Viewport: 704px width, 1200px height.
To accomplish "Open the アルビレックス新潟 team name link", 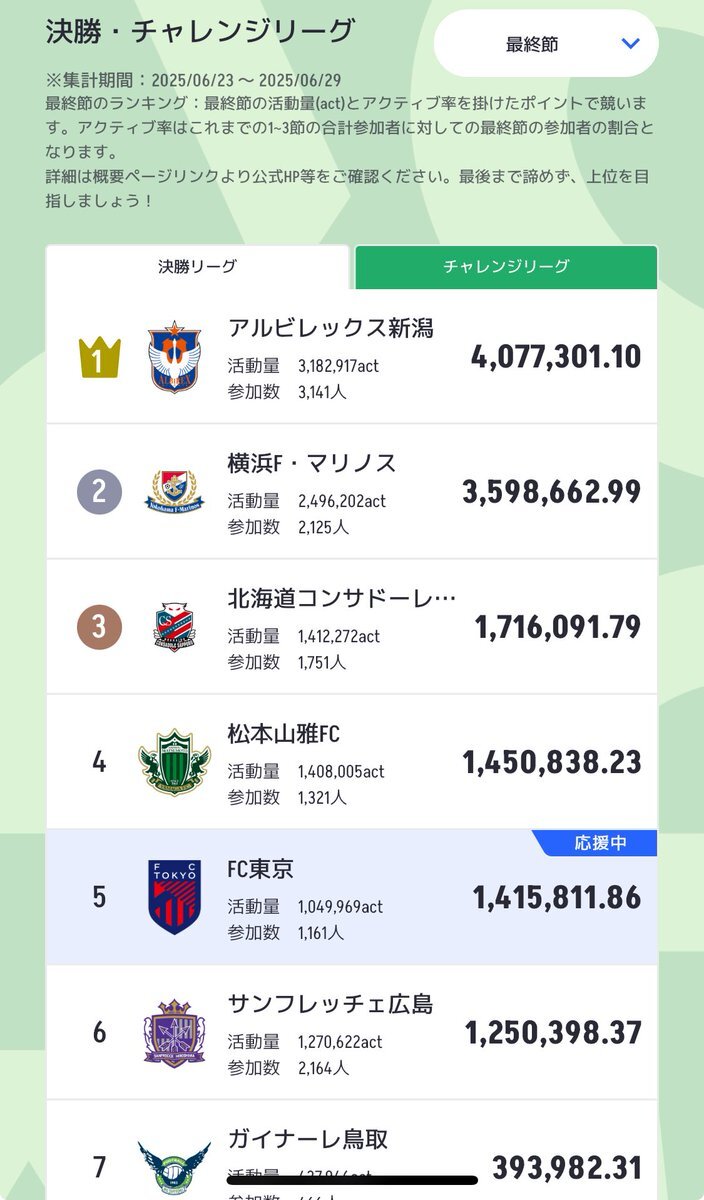I will pos(331,328).
